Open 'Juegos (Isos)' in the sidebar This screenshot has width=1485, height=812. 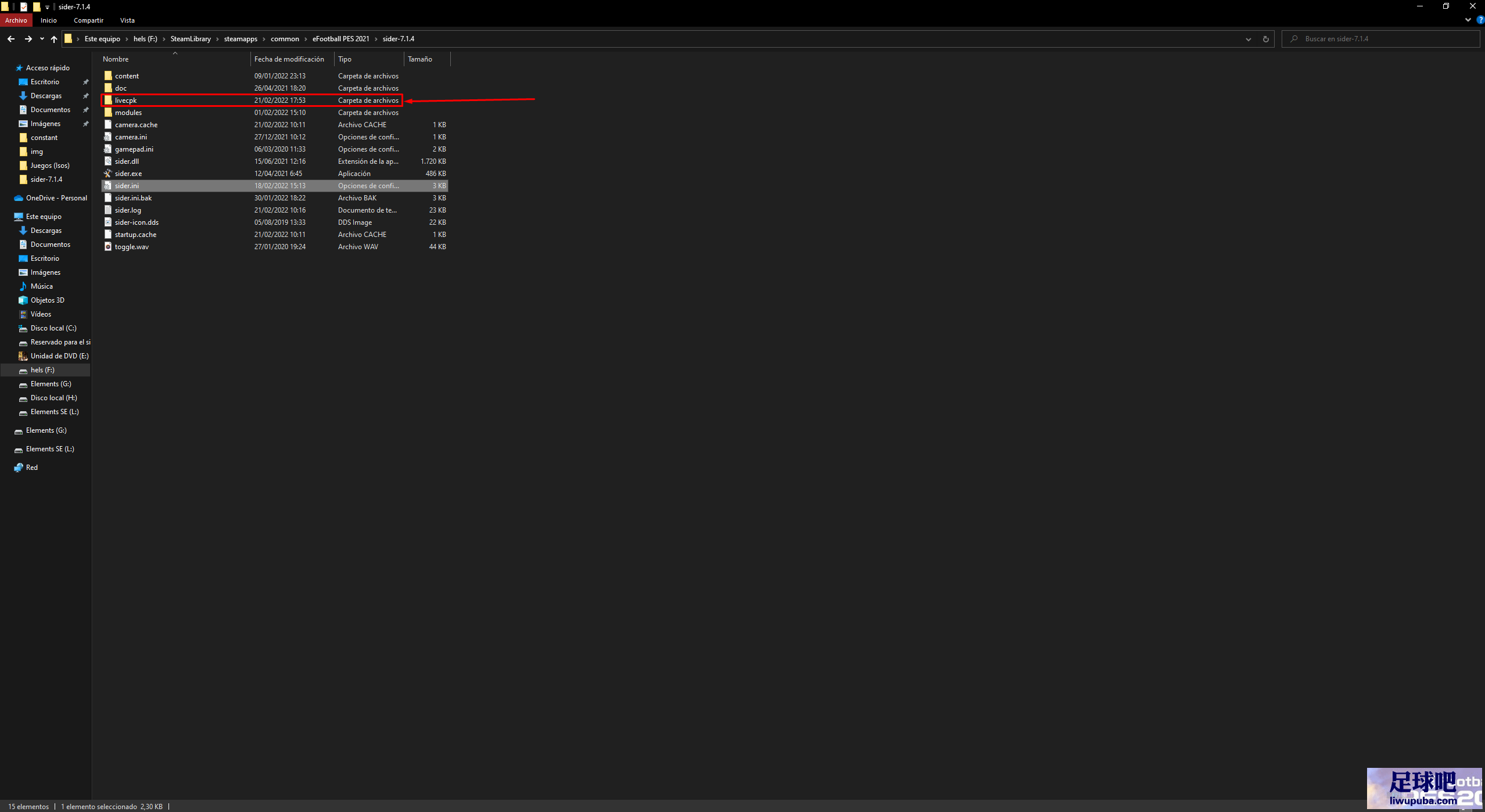pyautogui.click(x=50, y=166)
